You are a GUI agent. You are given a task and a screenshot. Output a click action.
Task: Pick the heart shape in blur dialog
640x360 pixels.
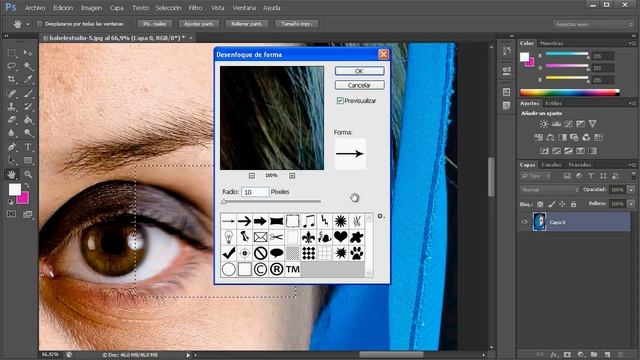340,237
